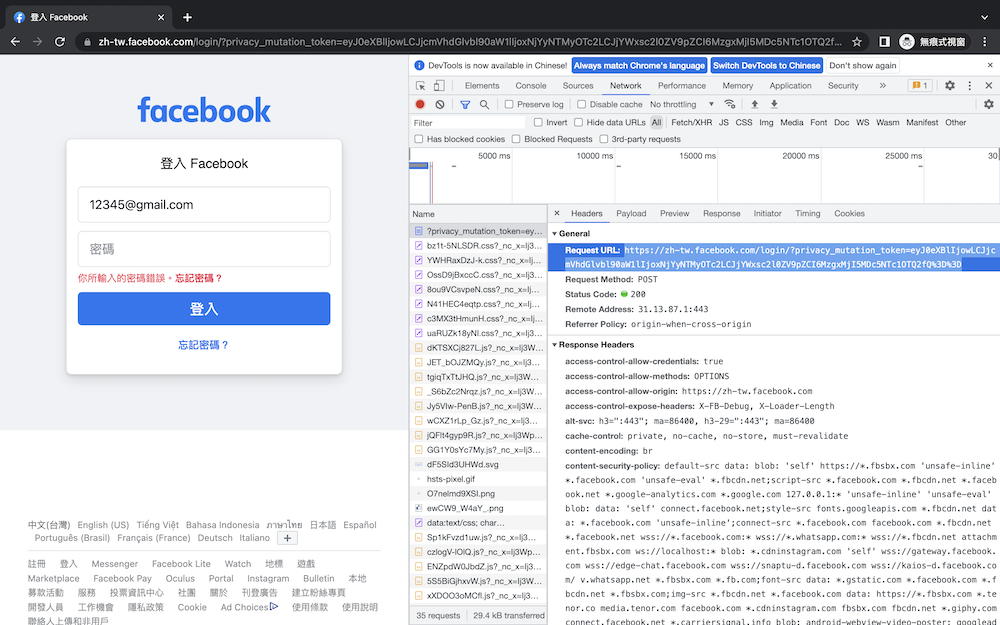Open network conditions wifi icon
This screenshot has height=625, width=1000.
(730, 104)
